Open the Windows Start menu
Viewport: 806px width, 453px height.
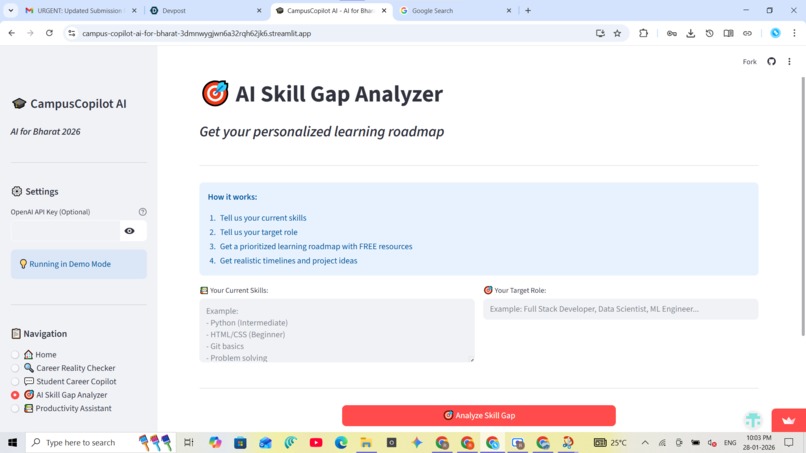coord(12,442)
